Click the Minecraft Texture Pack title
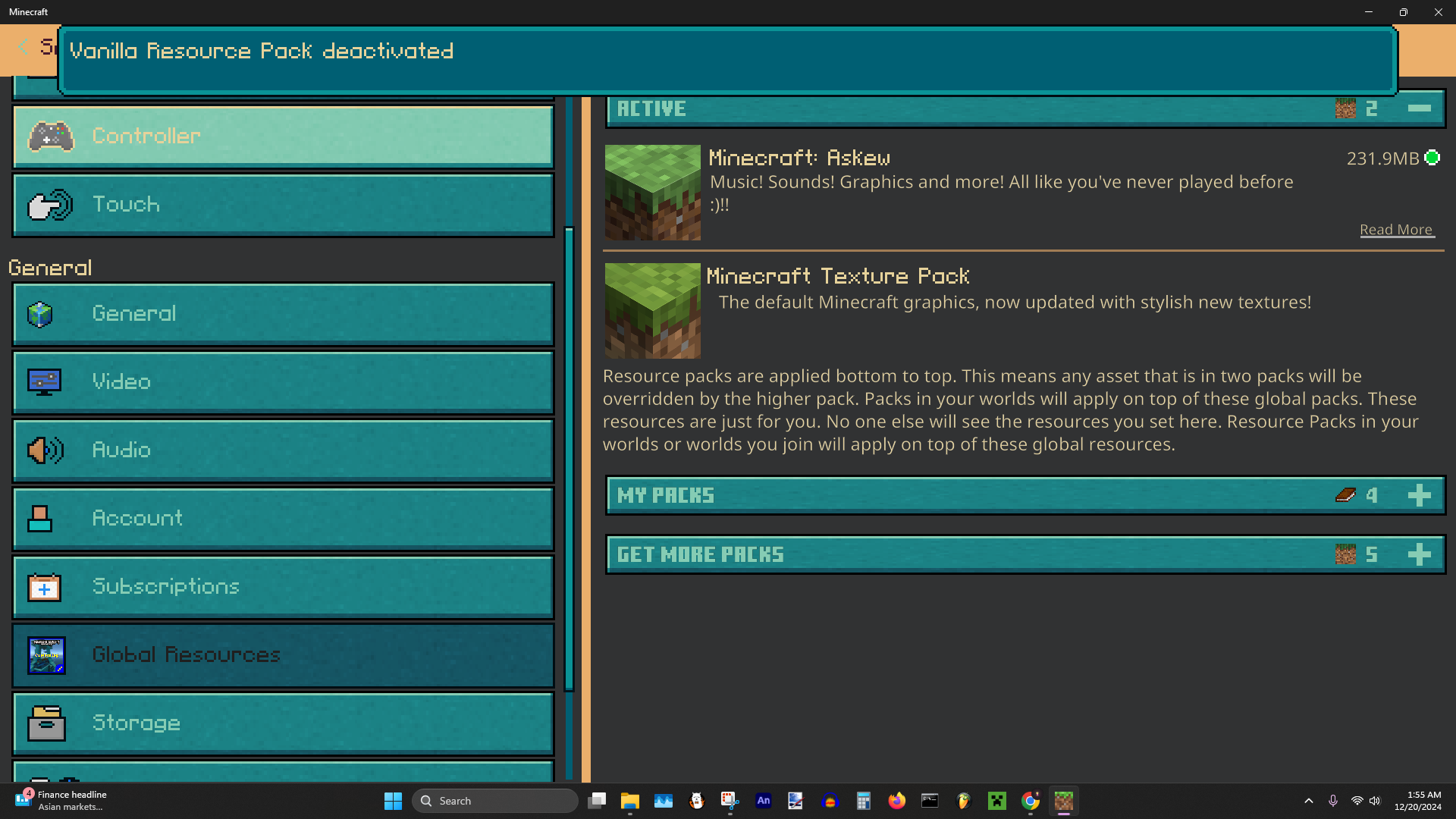Image resolution: width=1456 pixels, height=819 pixels. (x=838, y=276)
